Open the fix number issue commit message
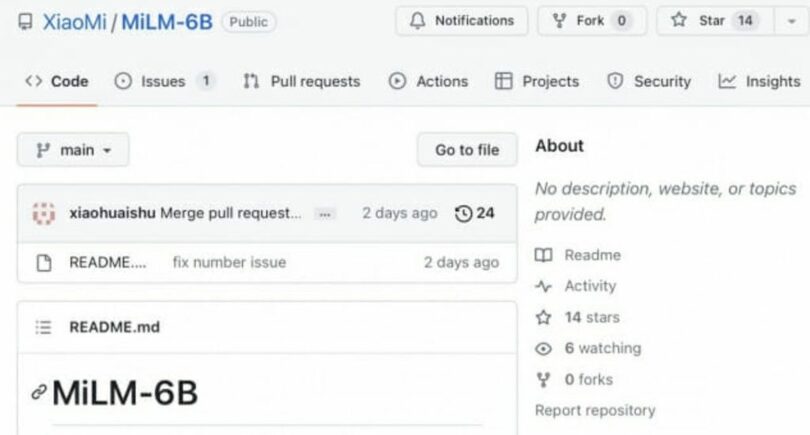Screen dimensions: 810x435 (229, 262)
